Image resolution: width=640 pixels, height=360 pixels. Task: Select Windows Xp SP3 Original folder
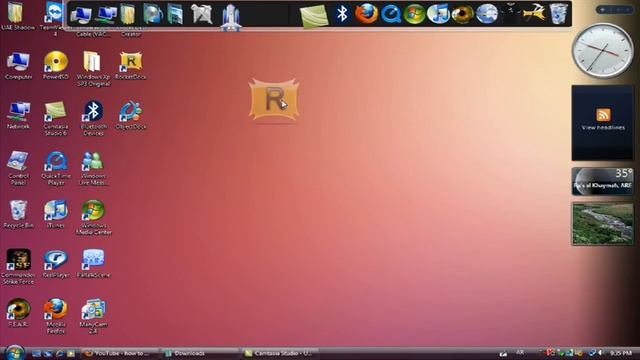[93, 69]
